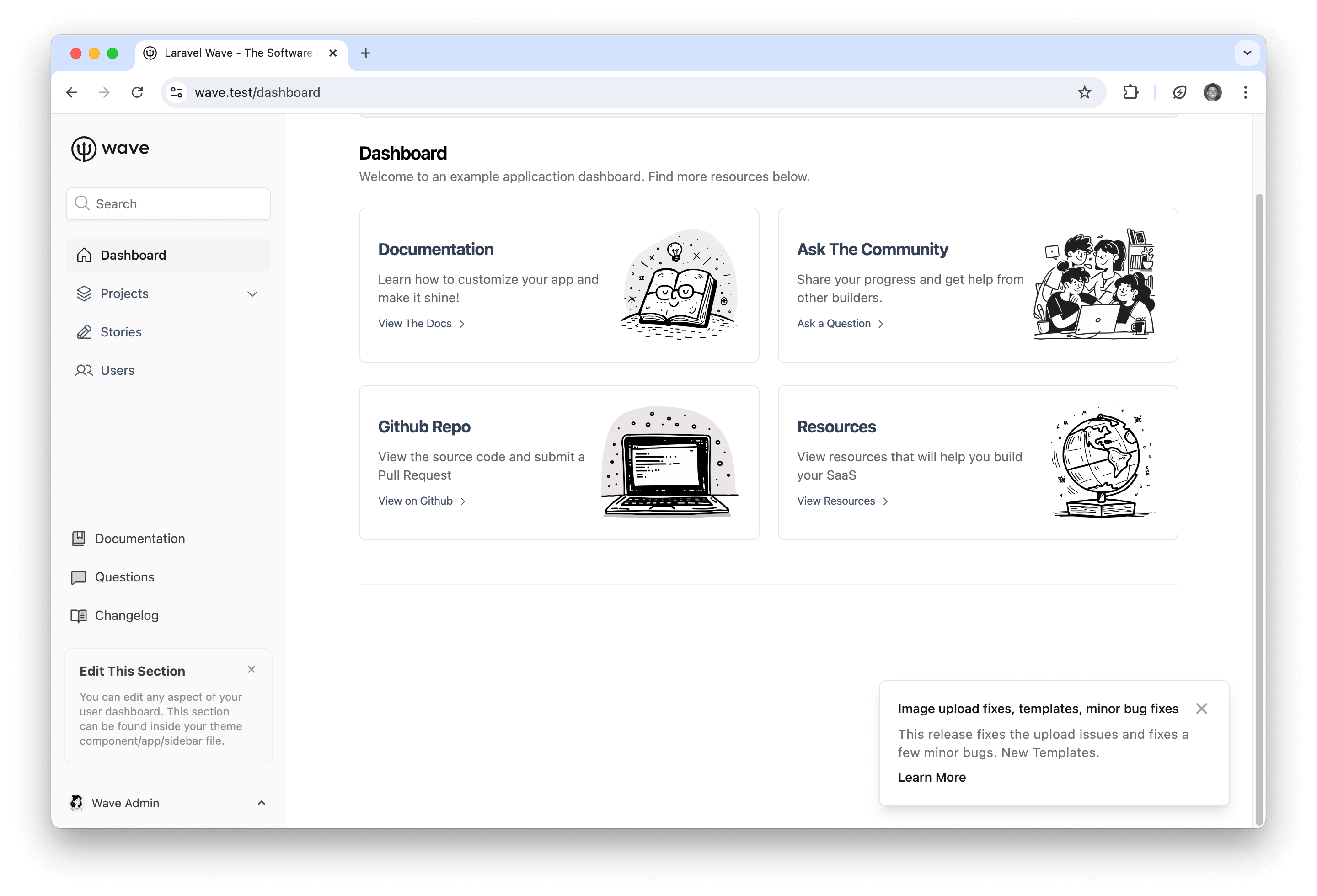Dismiss the Edit This Section panel
Viewport: 1317px width, 896px height.
point(251,669)
